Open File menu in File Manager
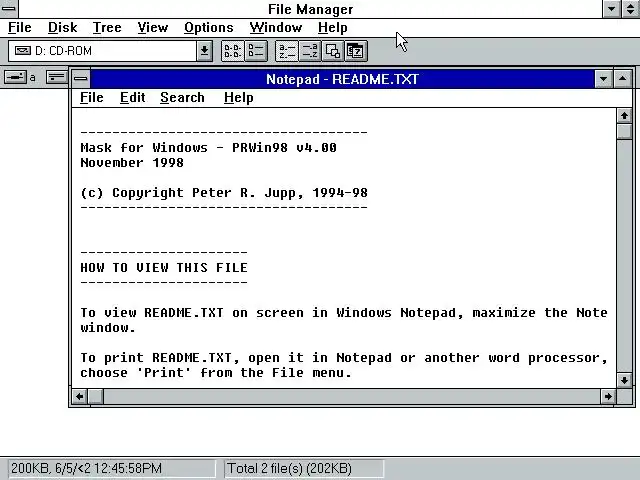Viewport: 640px width, 480px height. [20, 27]
